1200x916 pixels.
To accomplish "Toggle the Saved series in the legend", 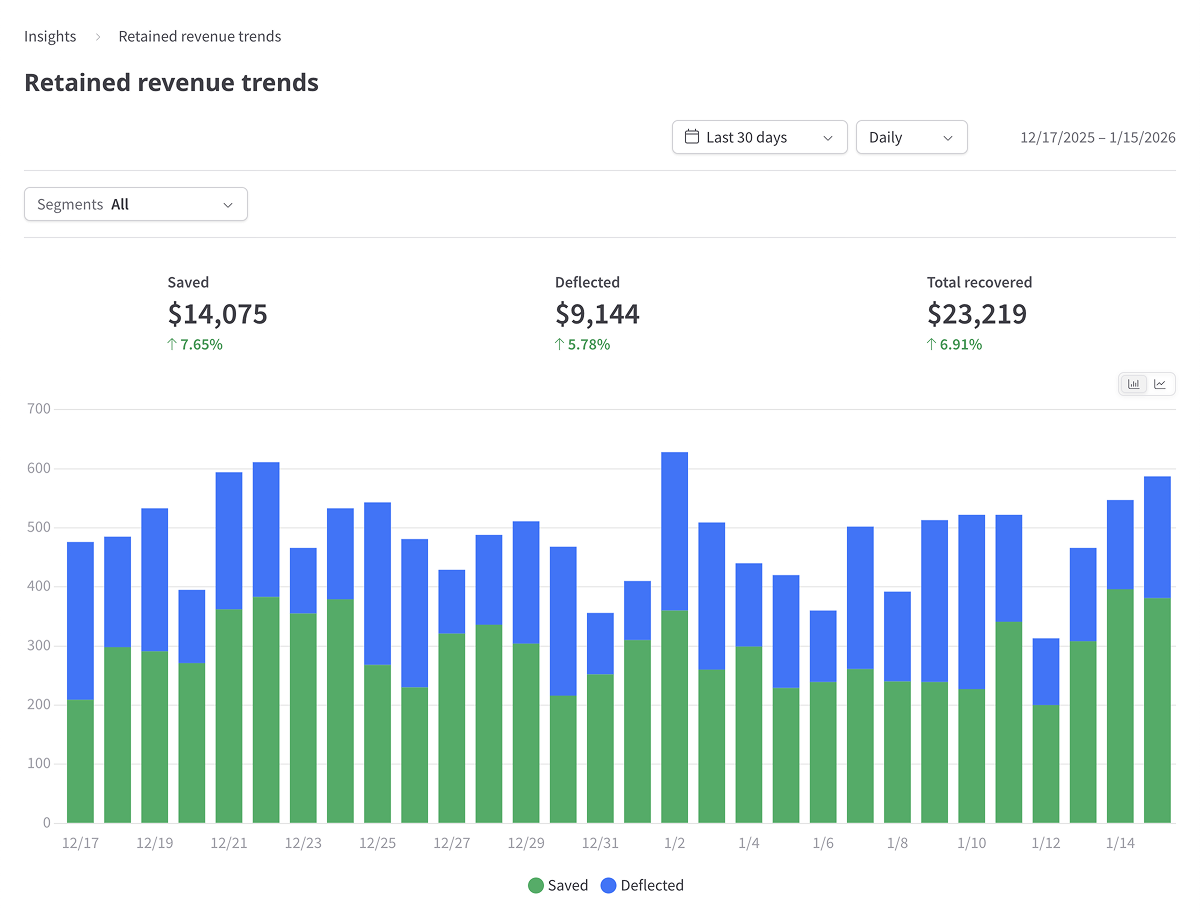I will coord(558,885).
